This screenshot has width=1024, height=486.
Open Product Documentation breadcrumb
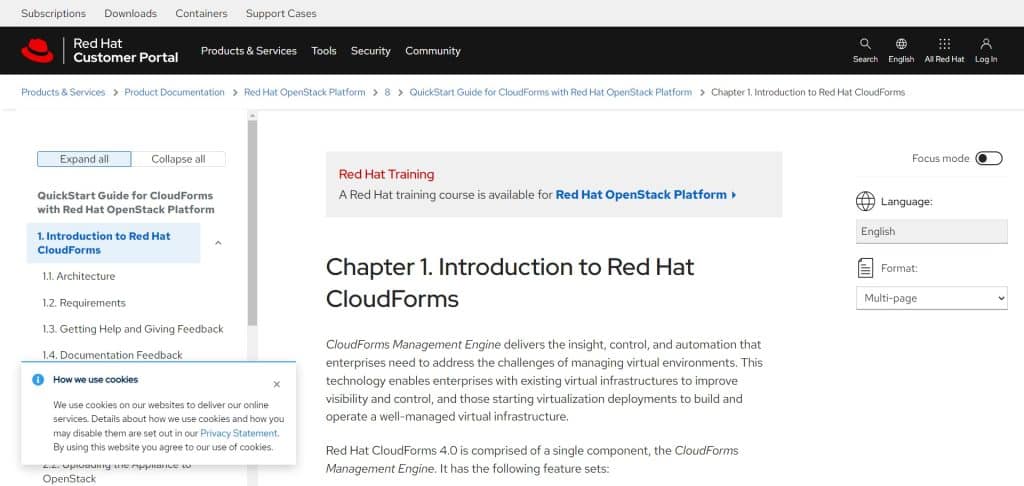click(174, 92)
